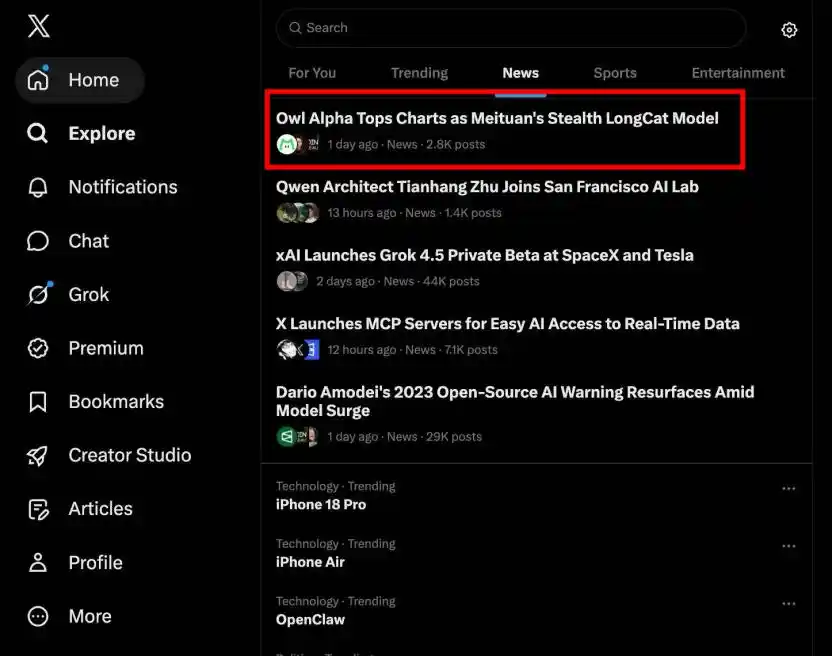Open the Home icon in sidebar
This screenshot has width=832, height=656.
tap(38, 80)
